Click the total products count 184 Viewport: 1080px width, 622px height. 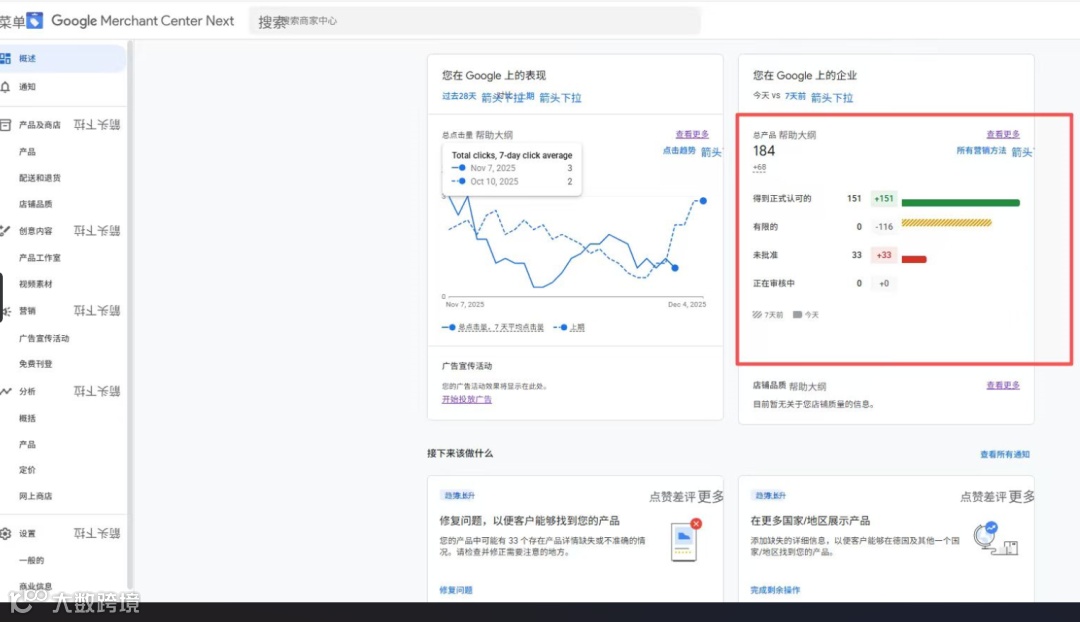tap(764, 151)
